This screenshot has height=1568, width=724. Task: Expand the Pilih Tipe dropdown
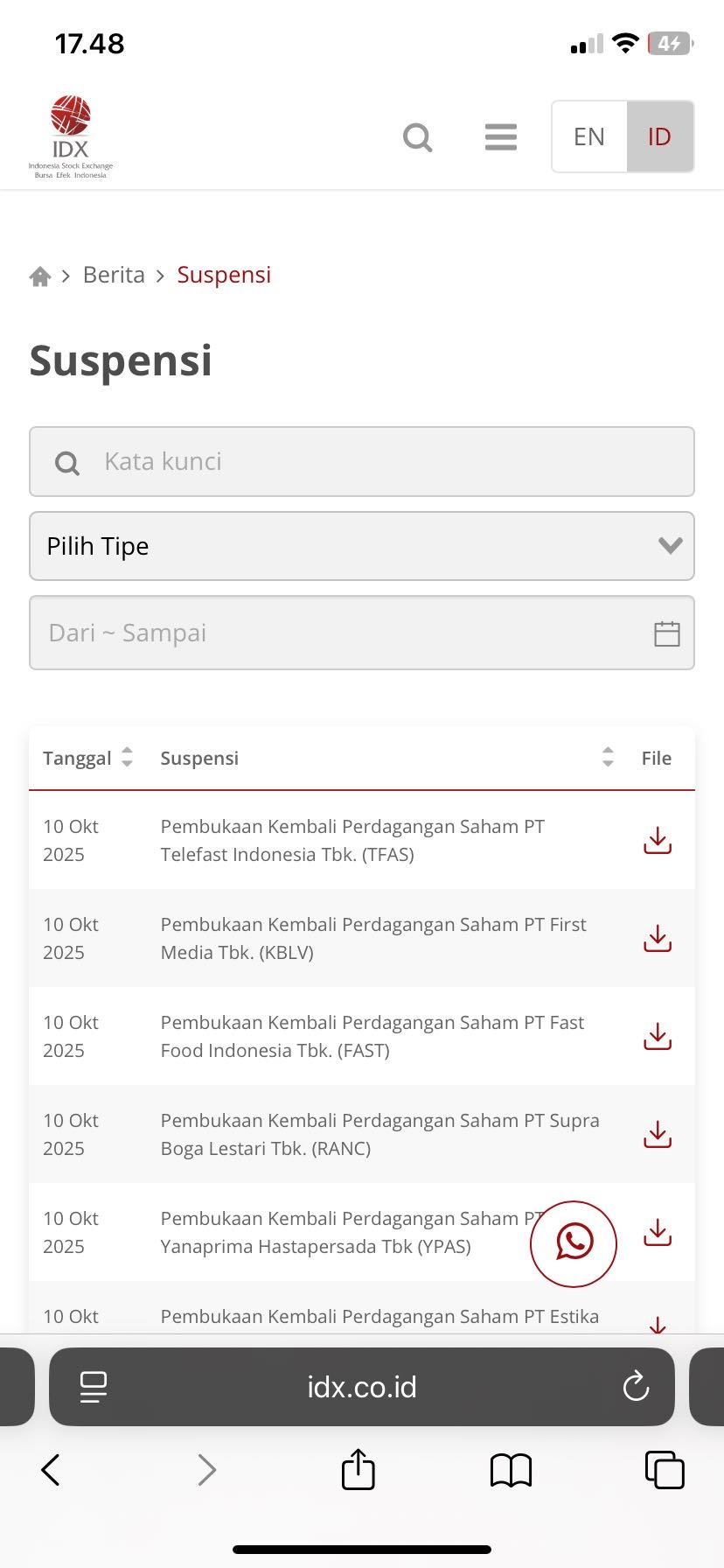tap(362, 546)
